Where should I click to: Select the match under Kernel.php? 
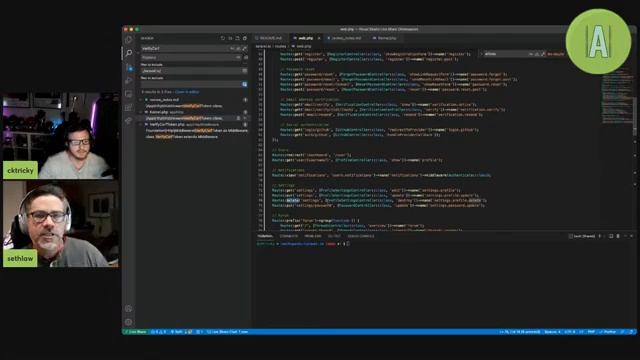point(184,118)
